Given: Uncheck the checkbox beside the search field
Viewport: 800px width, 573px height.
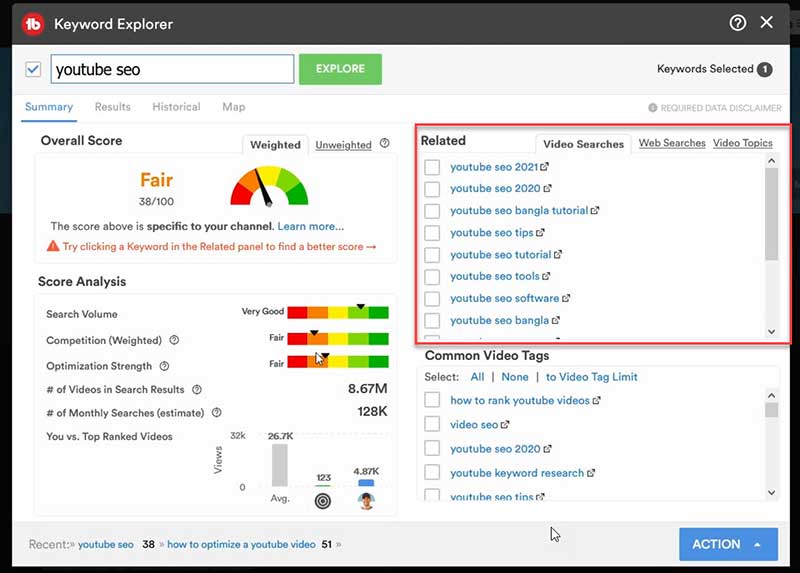Looking at the screenshot, I should [33, 69].
